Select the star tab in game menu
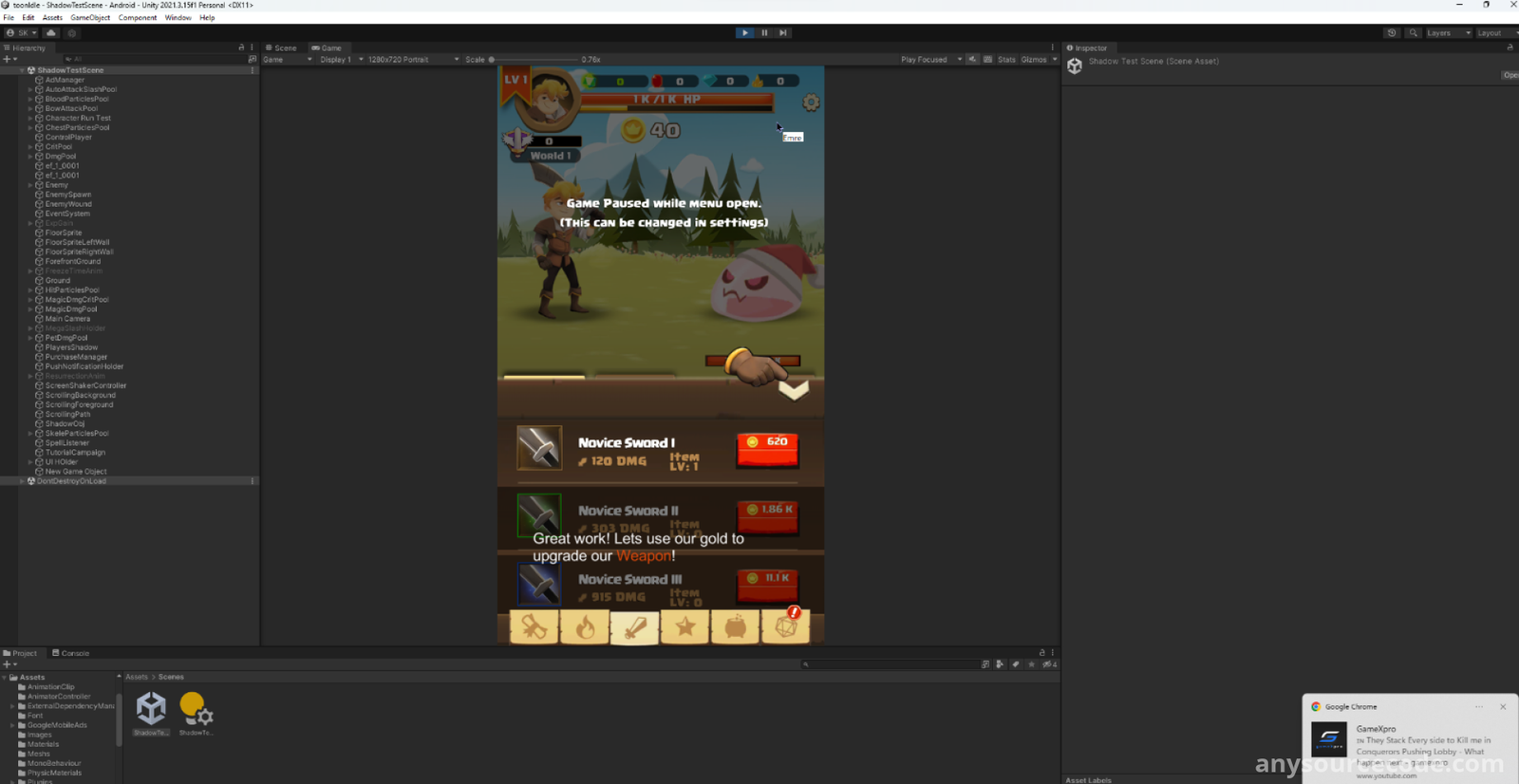1519x784 pixels. pyautogui.click(x=685, y=627)
